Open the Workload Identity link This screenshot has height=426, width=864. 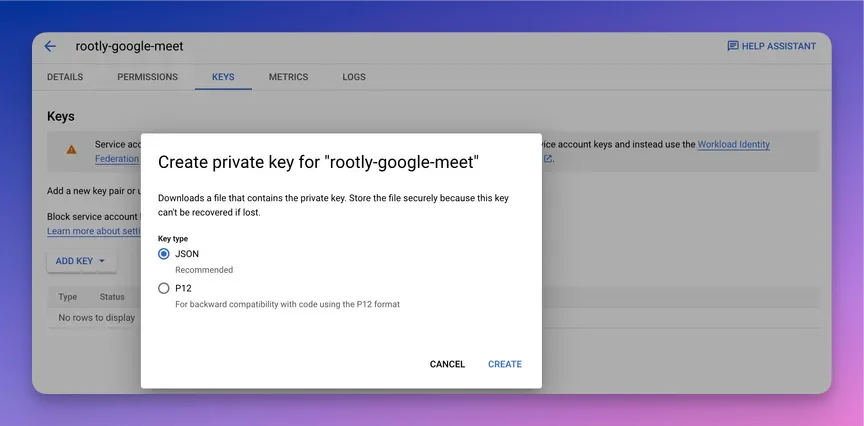733,144
